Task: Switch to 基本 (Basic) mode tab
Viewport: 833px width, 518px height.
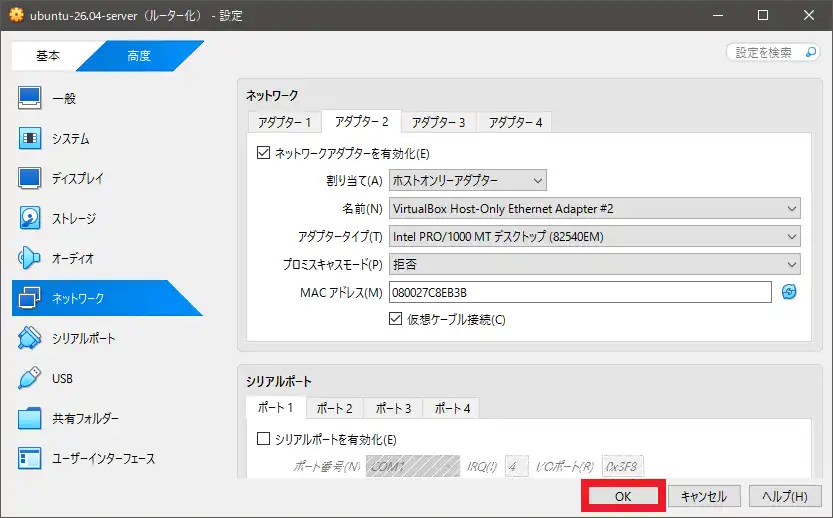Action: [48, 56]
